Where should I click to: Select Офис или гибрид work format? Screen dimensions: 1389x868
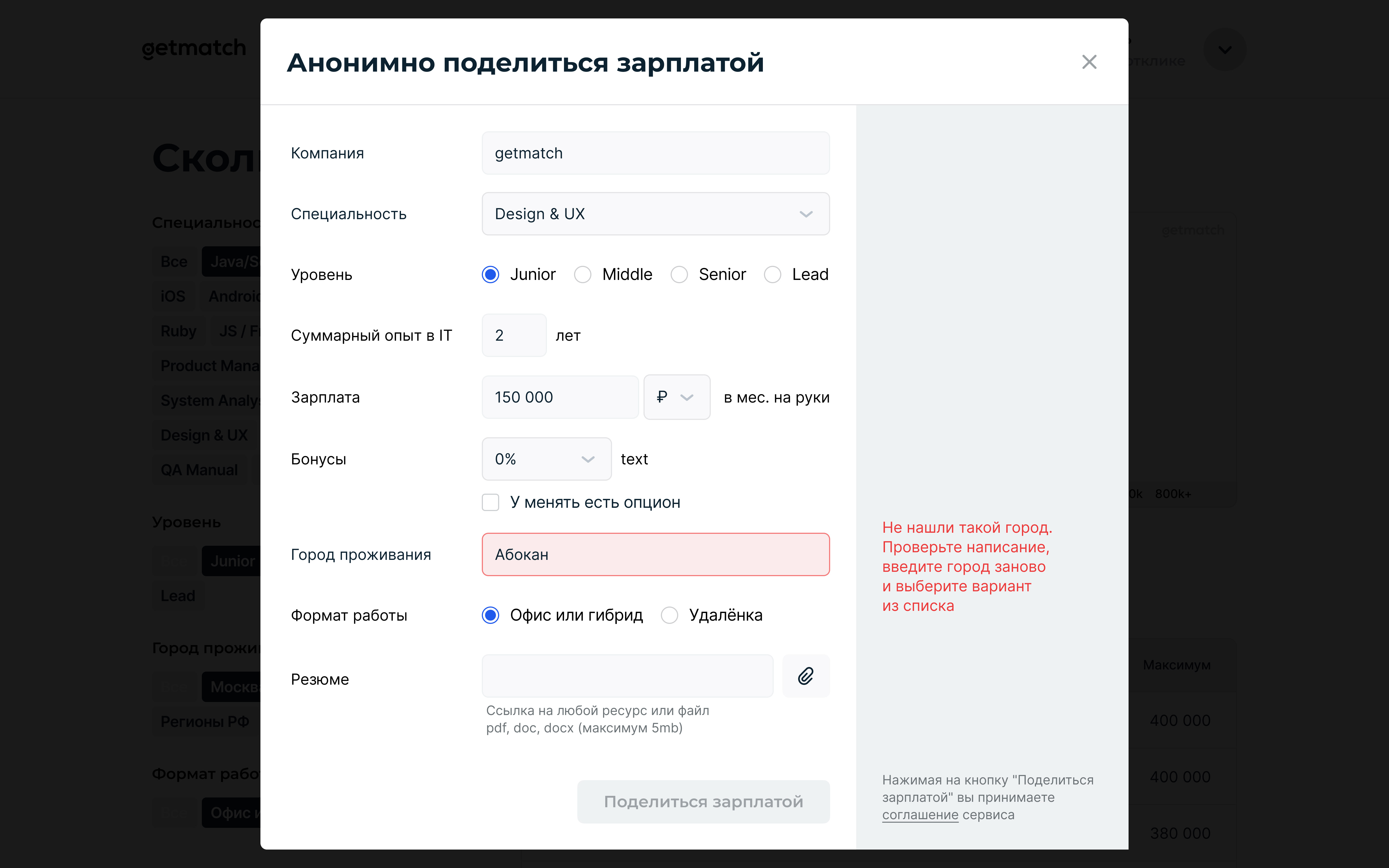coord(491,615)
